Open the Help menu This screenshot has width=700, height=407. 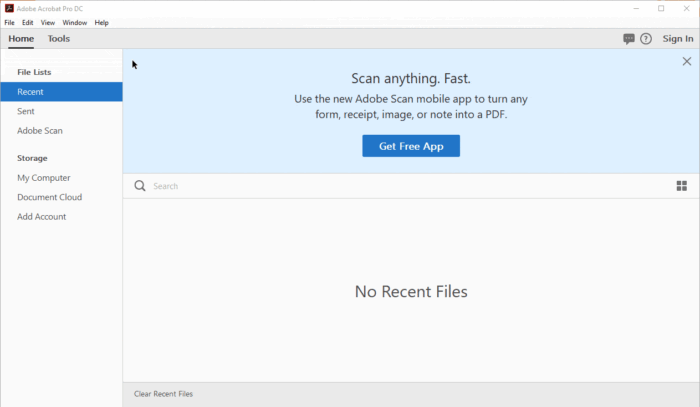pyautogui.click(x=102, y=22)
